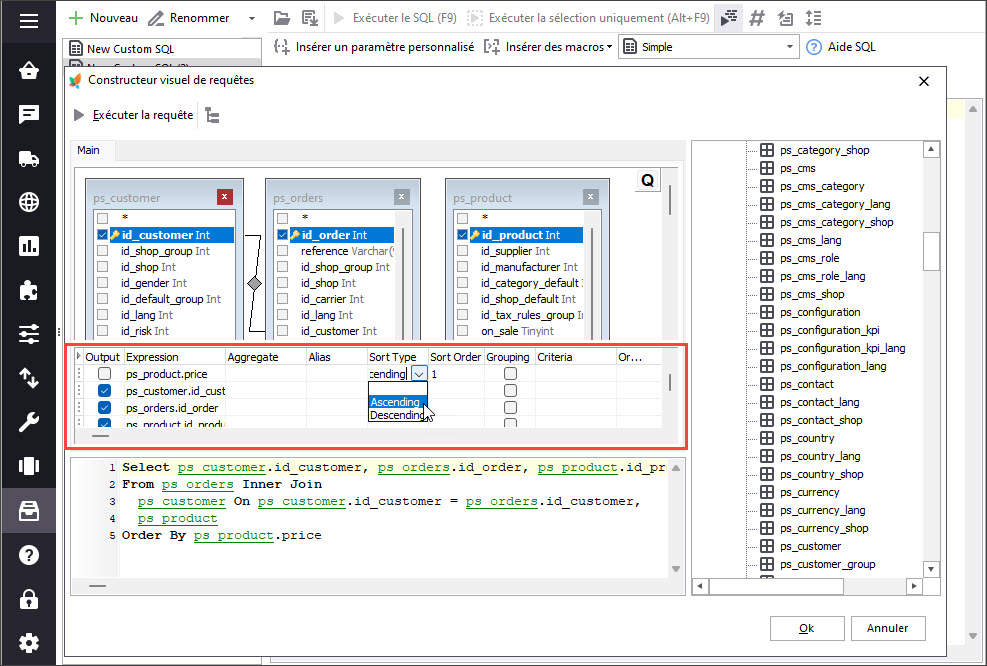Click the visual query builder toolbar icon
Viewport: 987px width, 666px height.
tap(728, 18)
